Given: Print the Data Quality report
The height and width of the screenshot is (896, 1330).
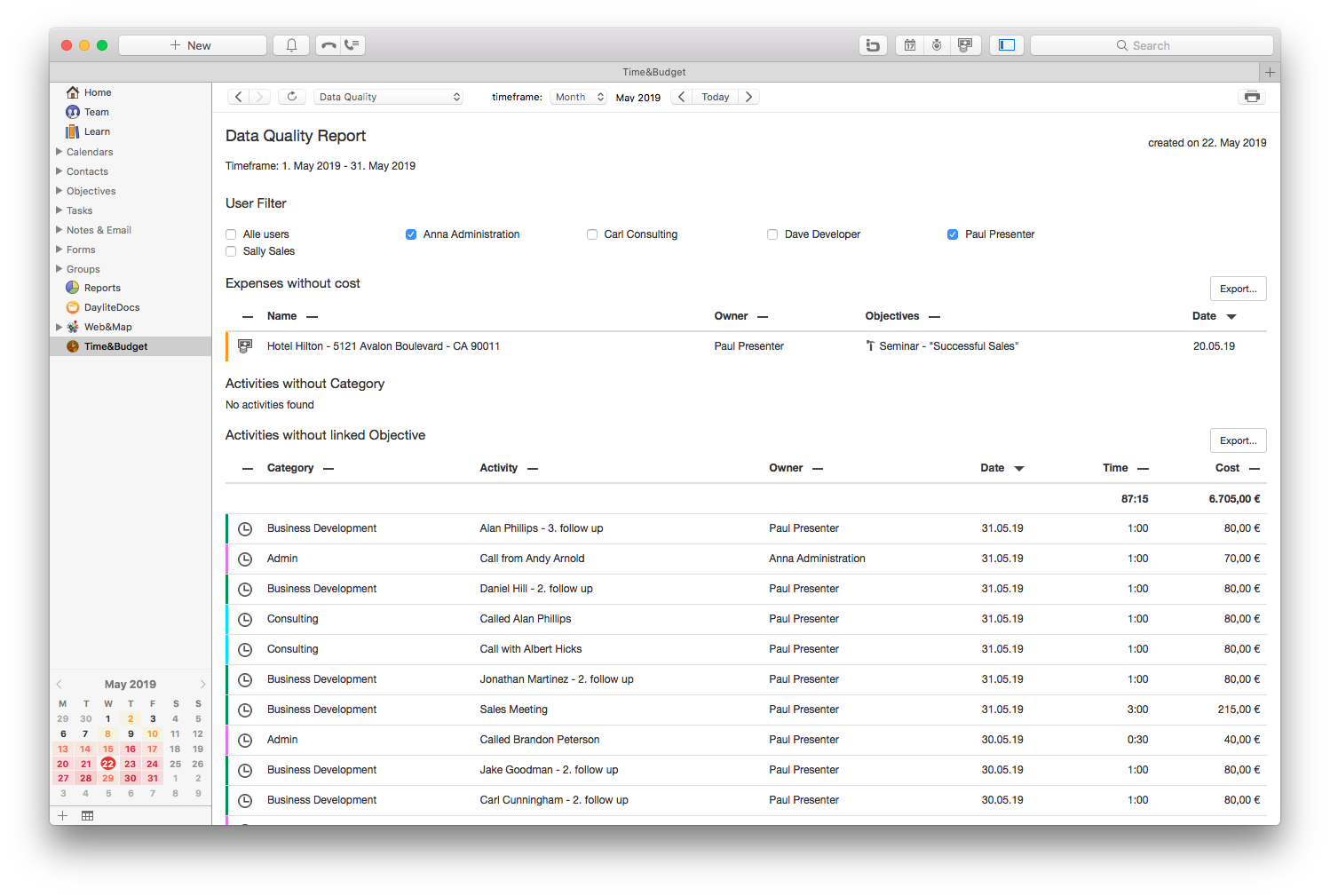Looking at the screenshot, I should [x=1252, y=97].
